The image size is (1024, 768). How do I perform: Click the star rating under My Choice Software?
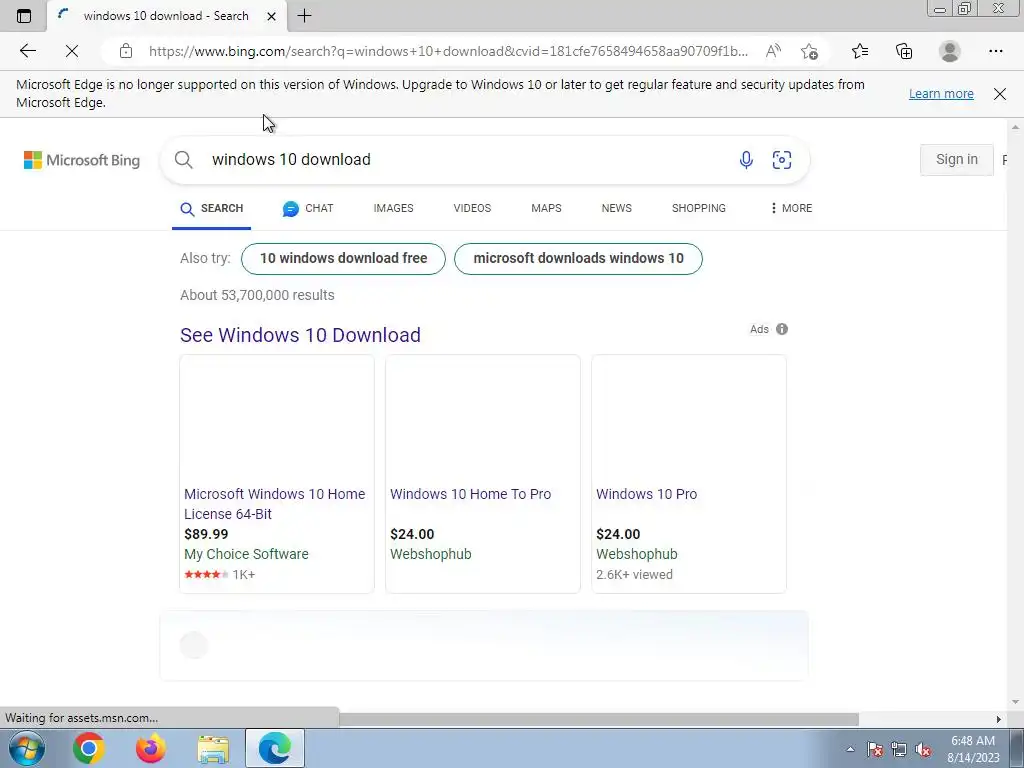206,575
